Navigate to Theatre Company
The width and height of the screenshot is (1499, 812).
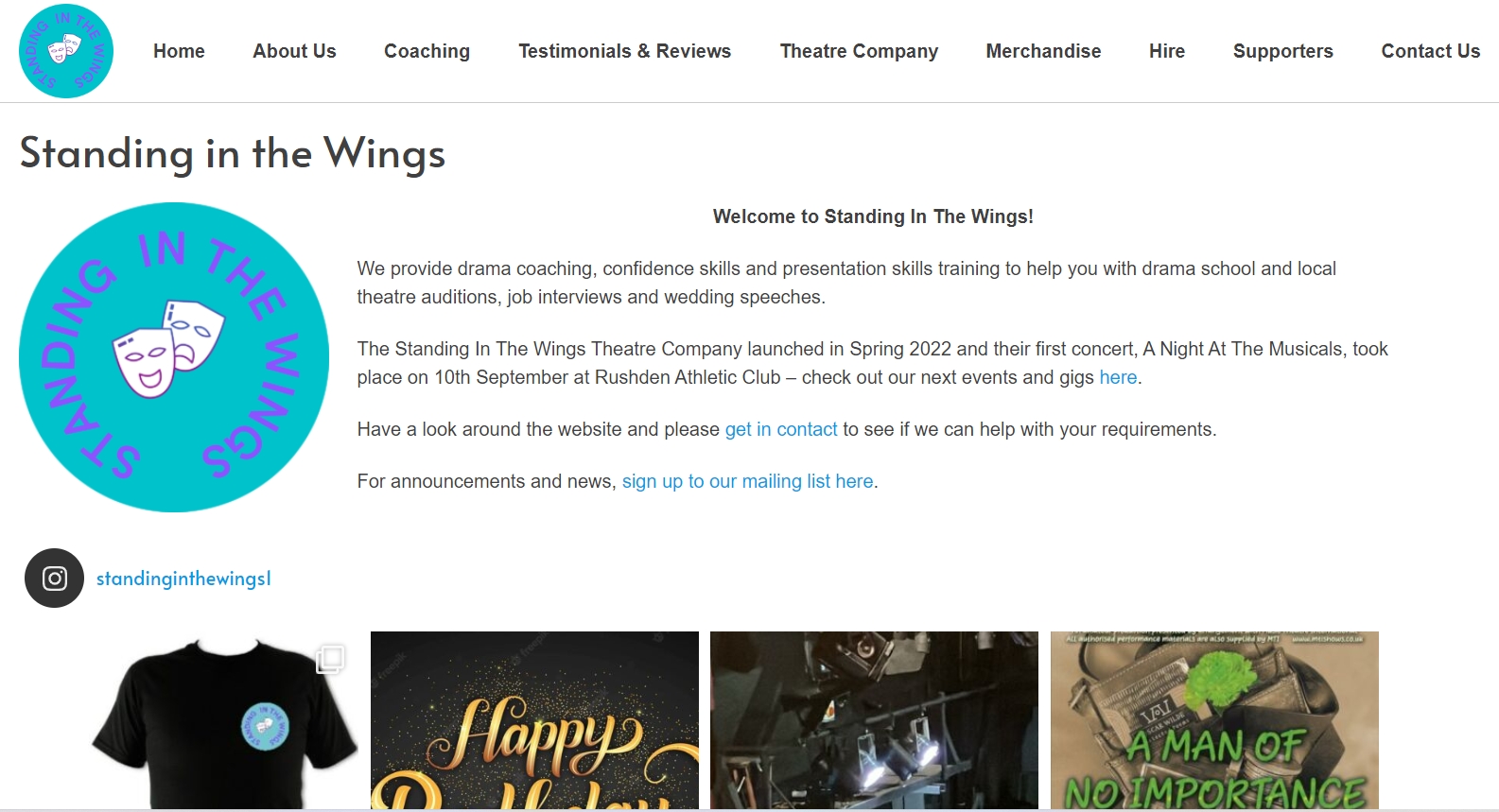(x=859, y=51)
